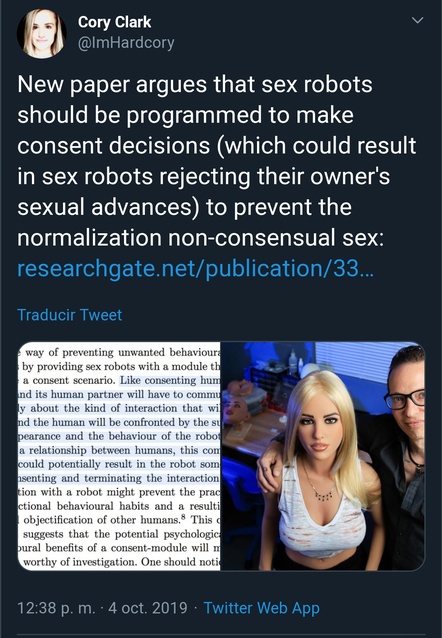Screen dimensions: 442x638
Task: Click 'consent-module' phrase in the paper image
Action: tap(149, 548)
